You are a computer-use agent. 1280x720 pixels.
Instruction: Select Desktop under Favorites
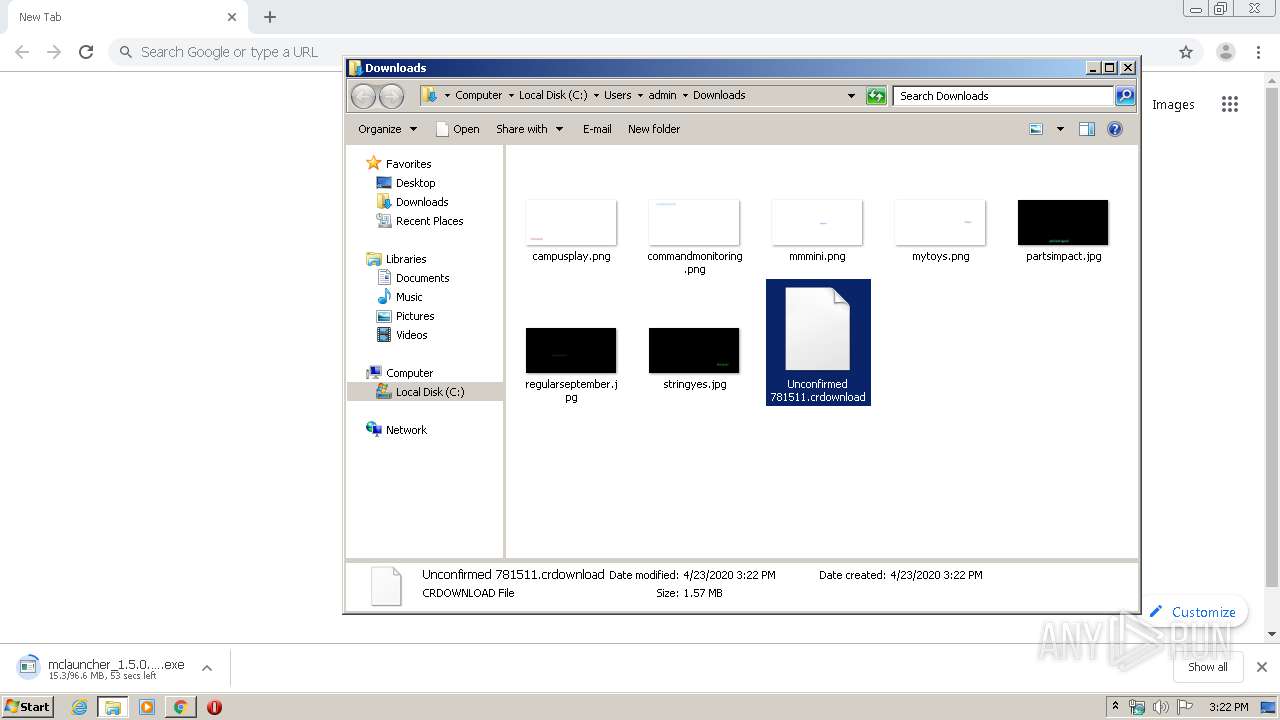pyautogui.click(x=406, y=183)
